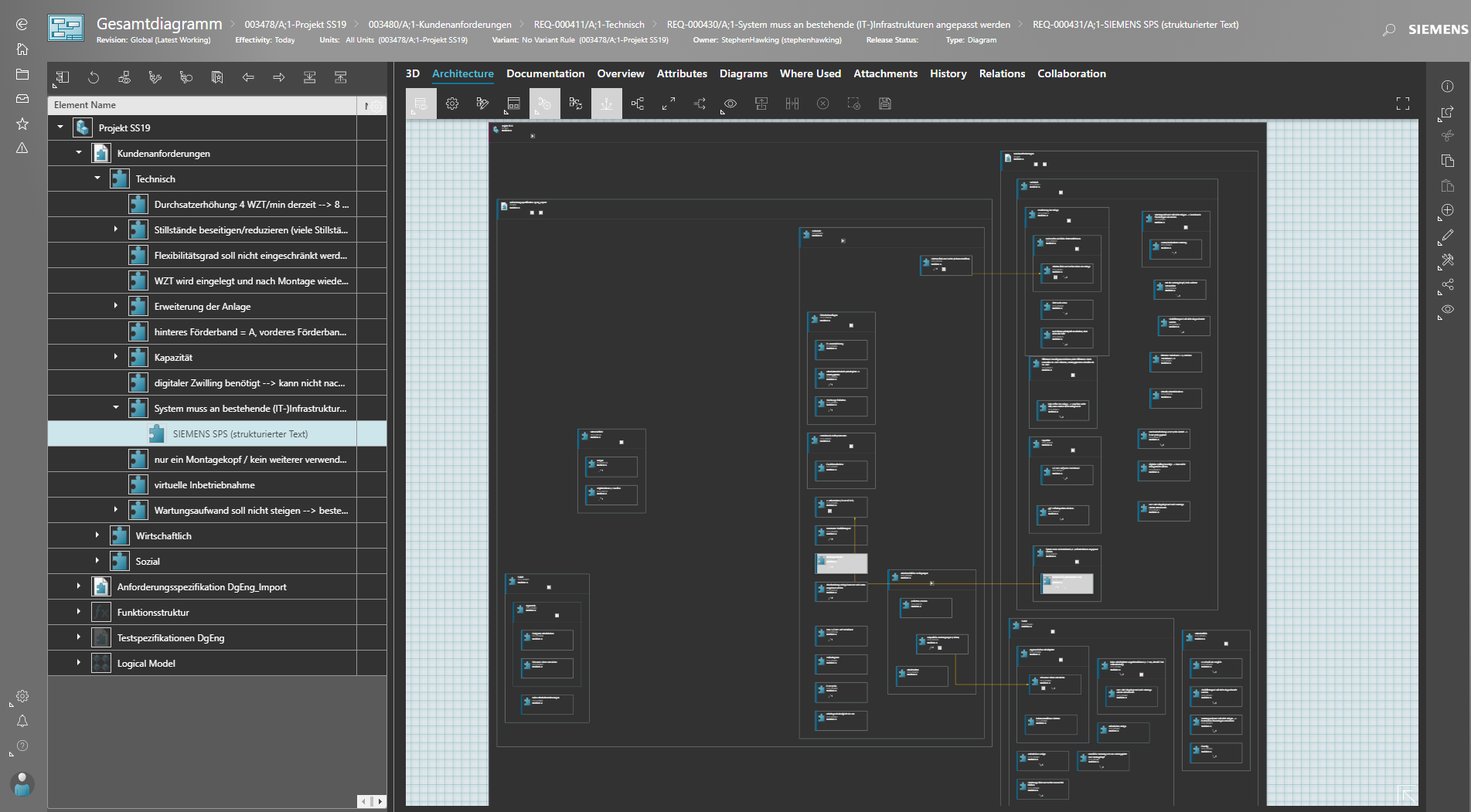The image size is (1471, 812).
Task: Collapse the Technisch node
Action: coord(97,178)
